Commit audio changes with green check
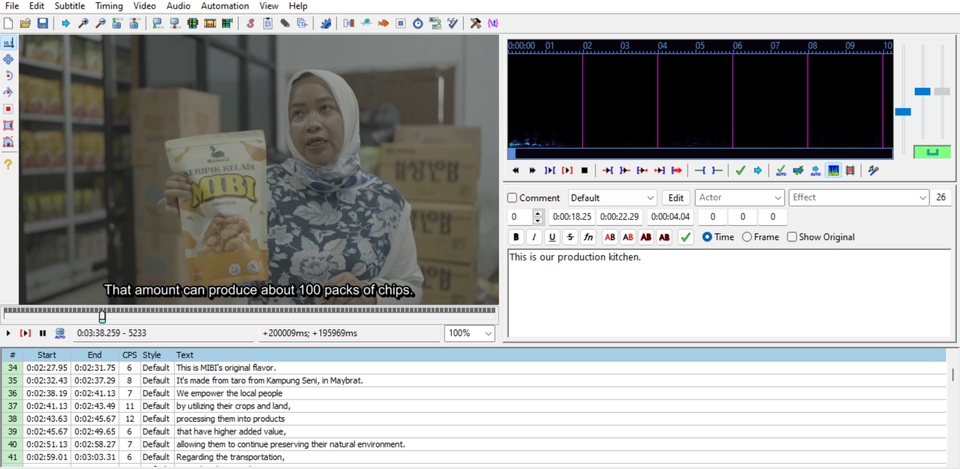 740,170
